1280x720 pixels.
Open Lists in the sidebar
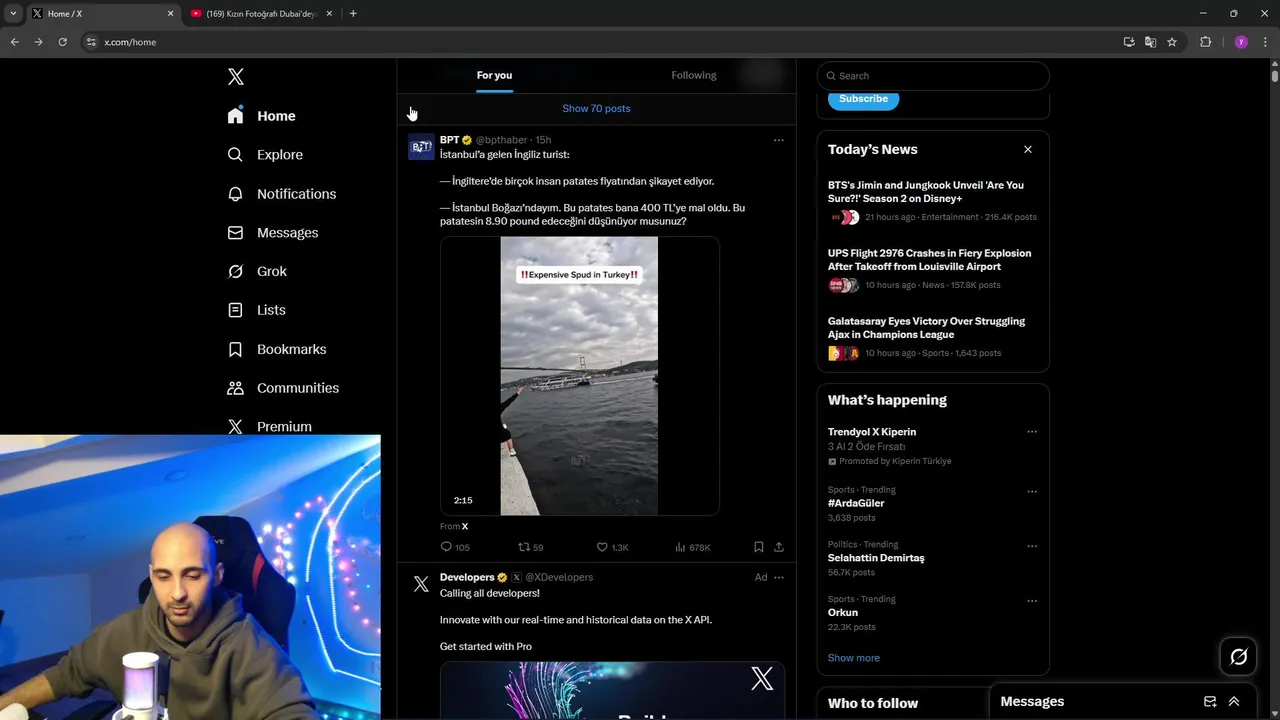(x=257, y=310)
